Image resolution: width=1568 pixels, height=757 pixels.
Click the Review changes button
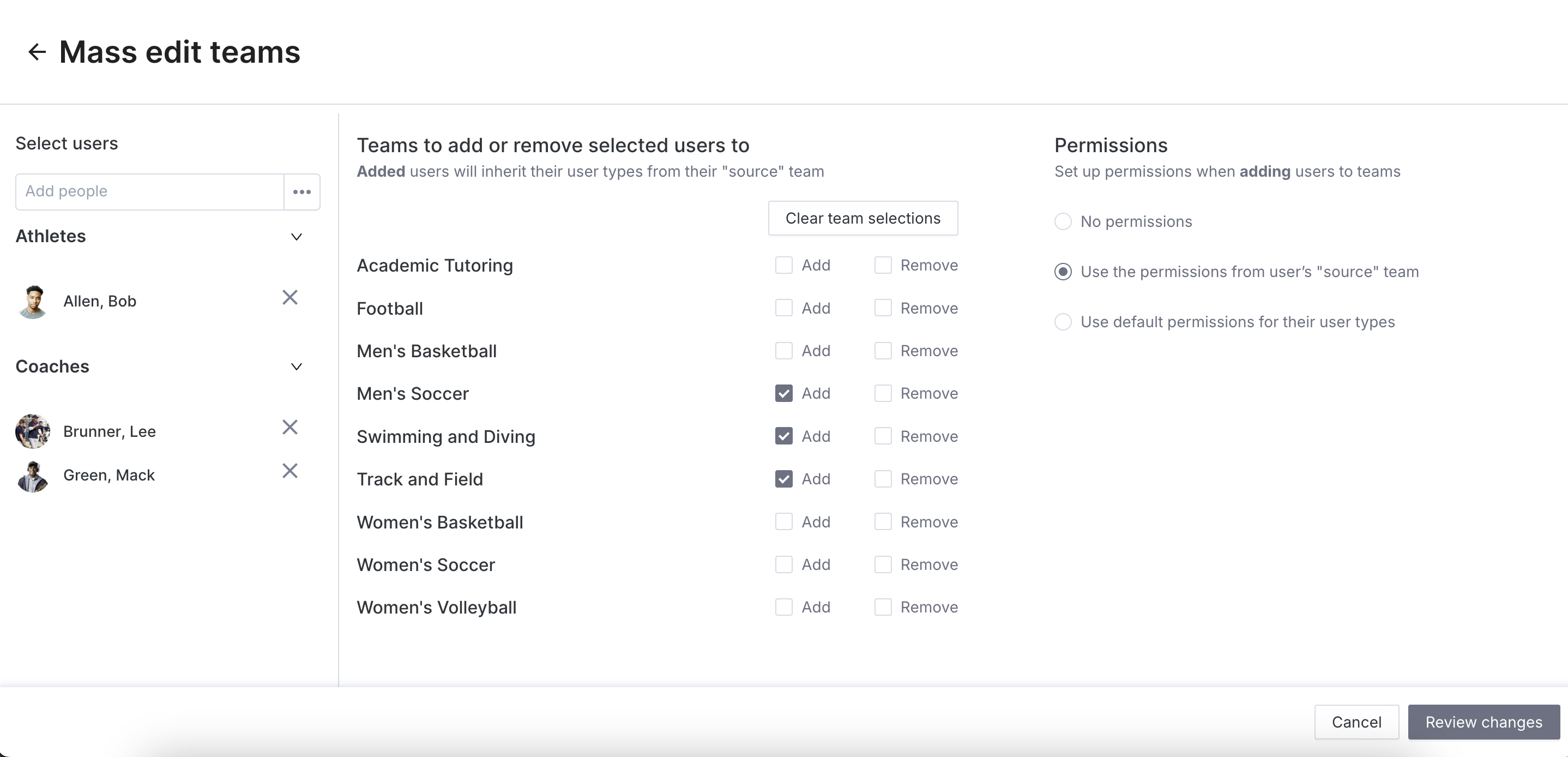click(1483, 722)
